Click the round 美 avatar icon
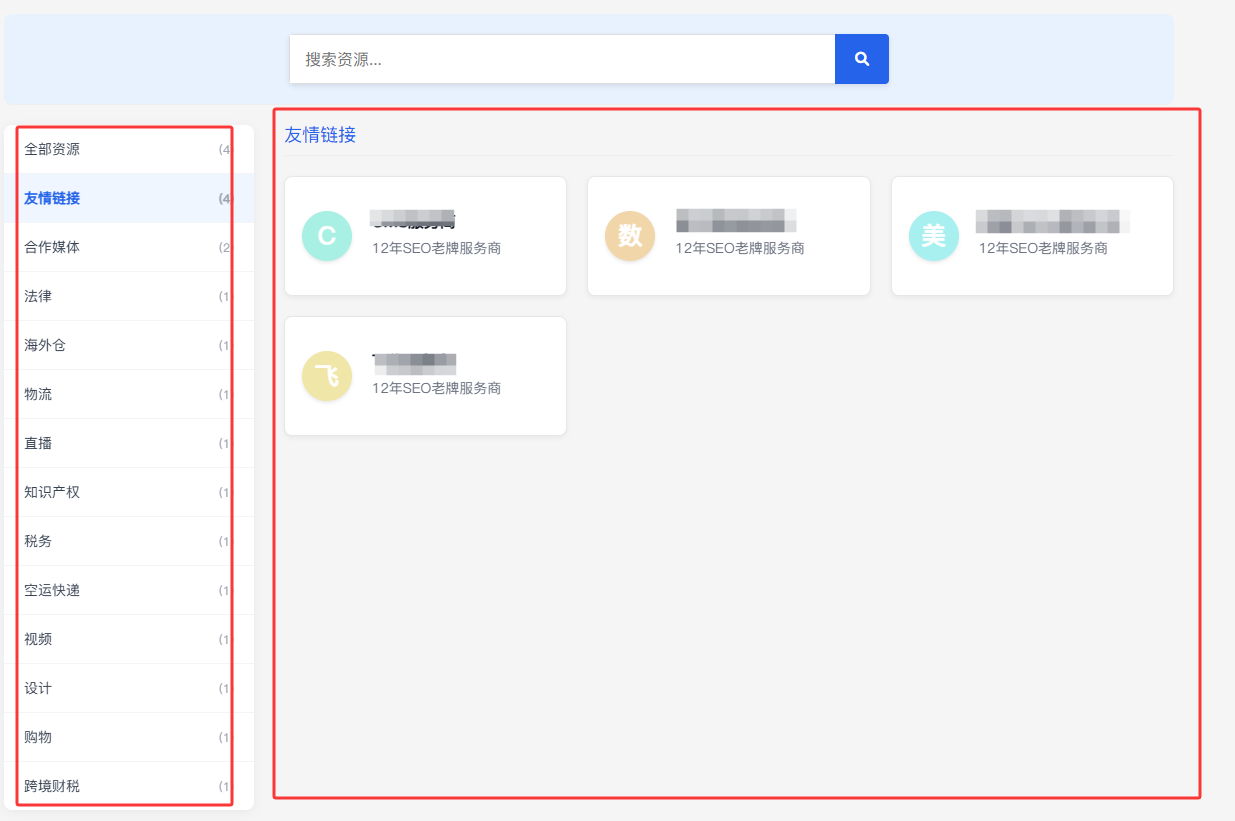This screenshot has width=1235, height=821. tap(934, 236)
